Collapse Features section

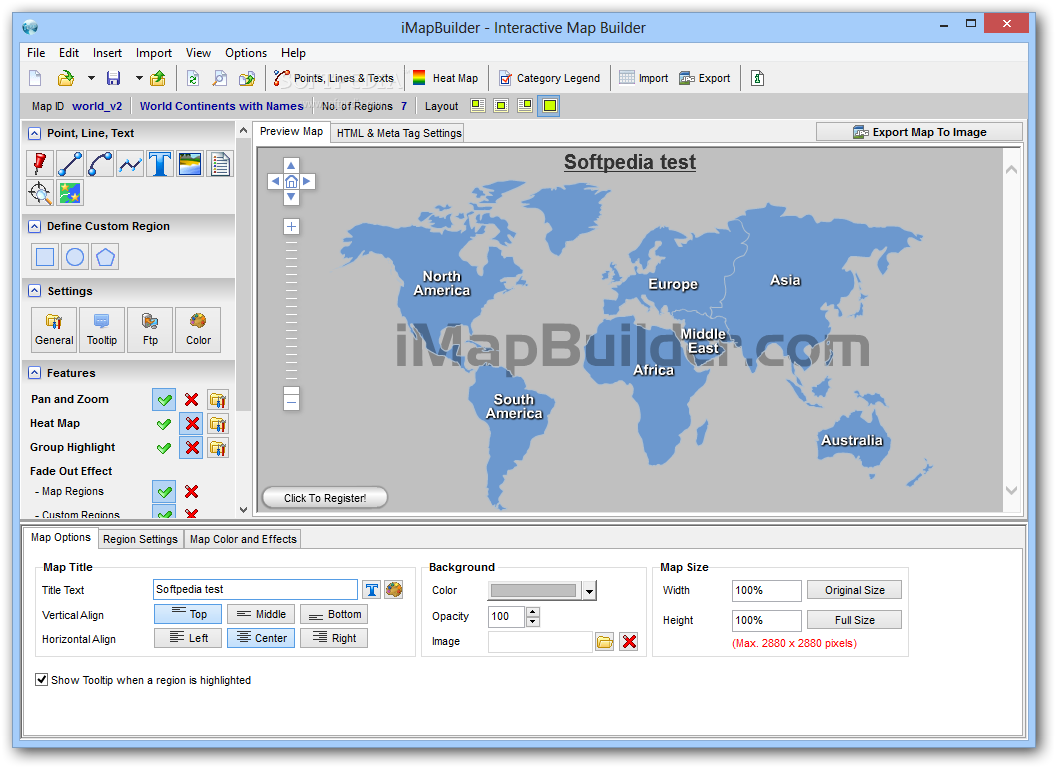coord(34,373)
